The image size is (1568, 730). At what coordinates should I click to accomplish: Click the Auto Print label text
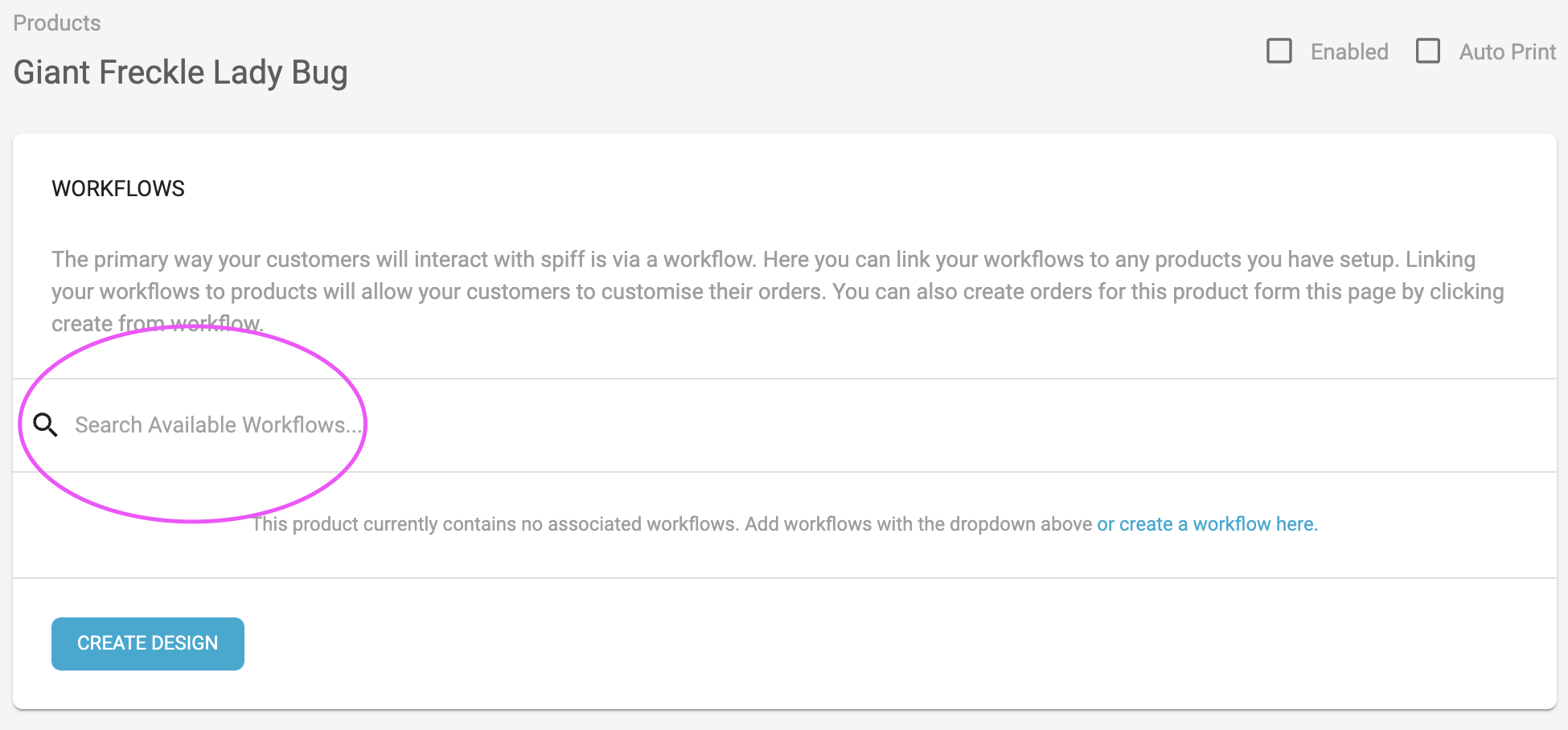click(1508, 51)
